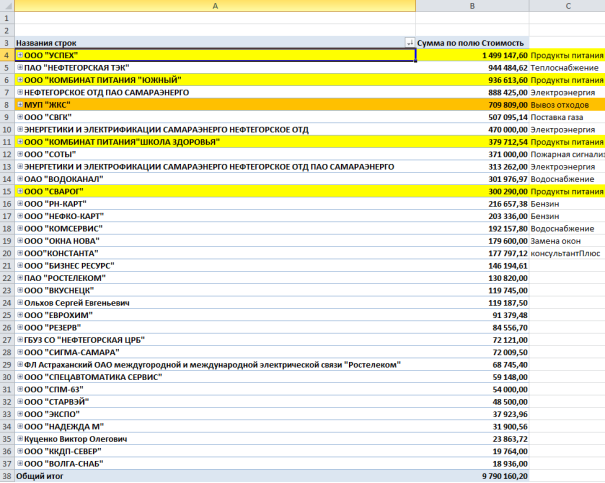Click ООО "КОМБИНАТ ПИТАНИЯ"ШКОЛА ЗДОРОВЬЯ" text
The height and width of the screenshot is (483, 605).
(x=122, y=142)
